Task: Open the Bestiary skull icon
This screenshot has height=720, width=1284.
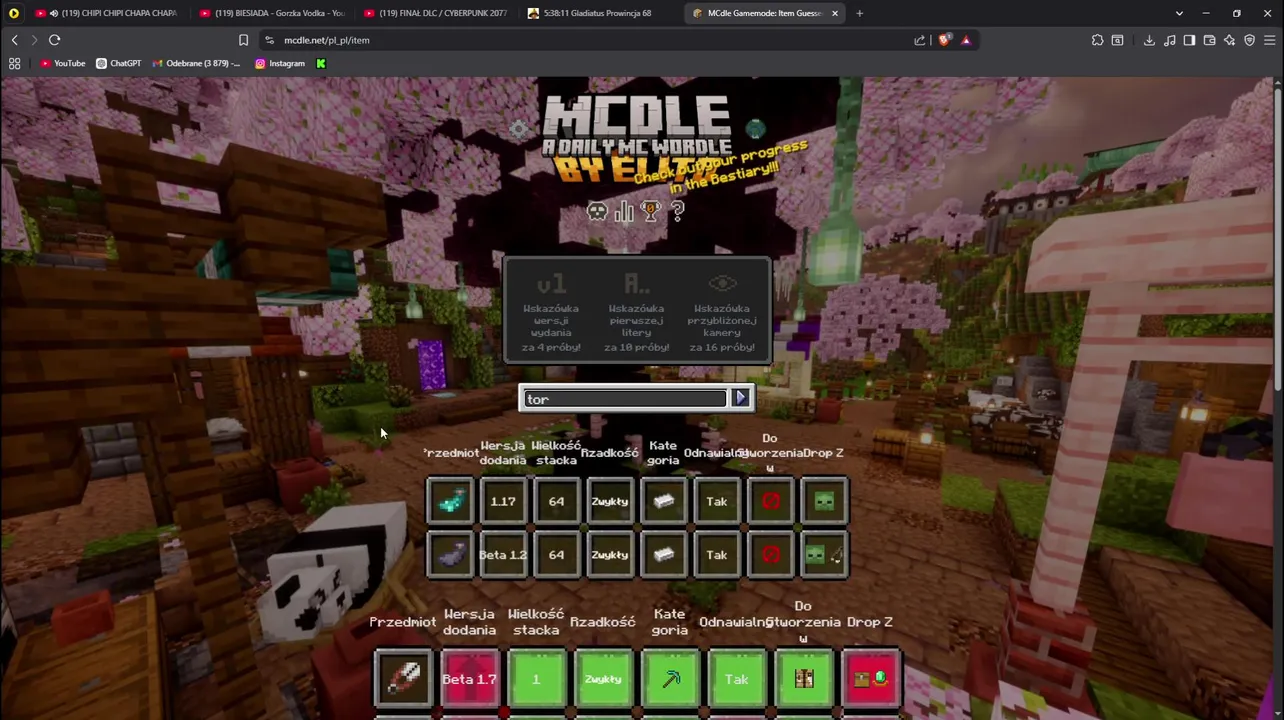Action: (597, 211)
